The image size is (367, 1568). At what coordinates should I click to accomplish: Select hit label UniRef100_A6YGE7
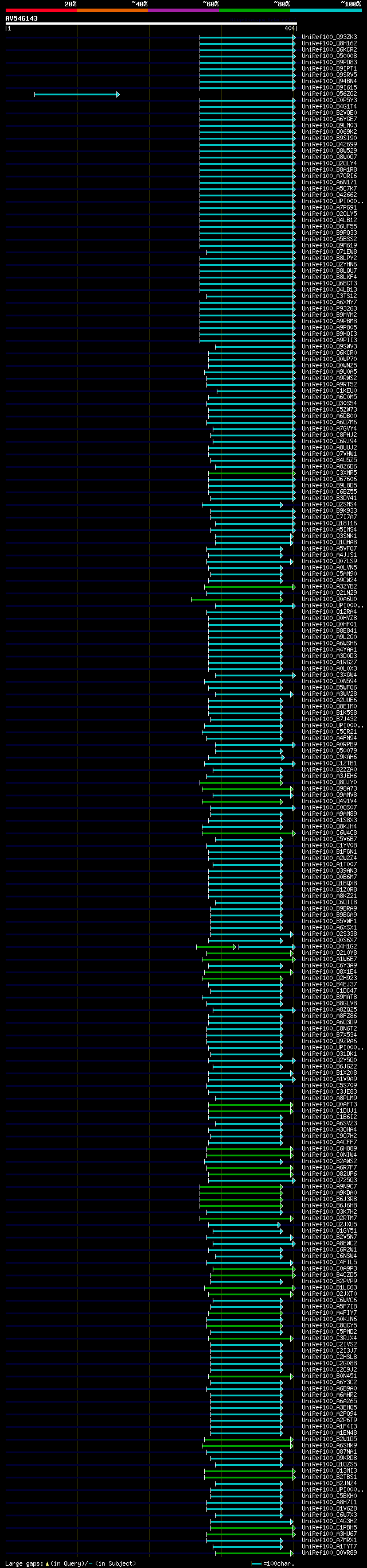(x=329, y=119)
